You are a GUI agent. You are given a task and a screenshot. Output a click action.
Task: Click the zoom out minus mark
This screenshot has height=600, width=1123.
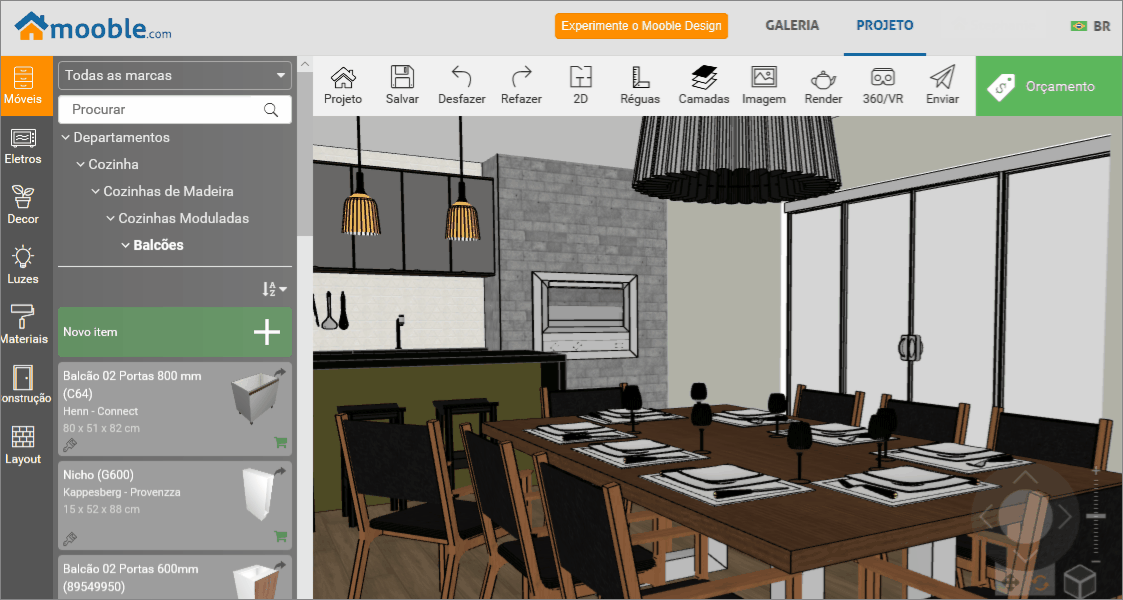coord(1096,561)
